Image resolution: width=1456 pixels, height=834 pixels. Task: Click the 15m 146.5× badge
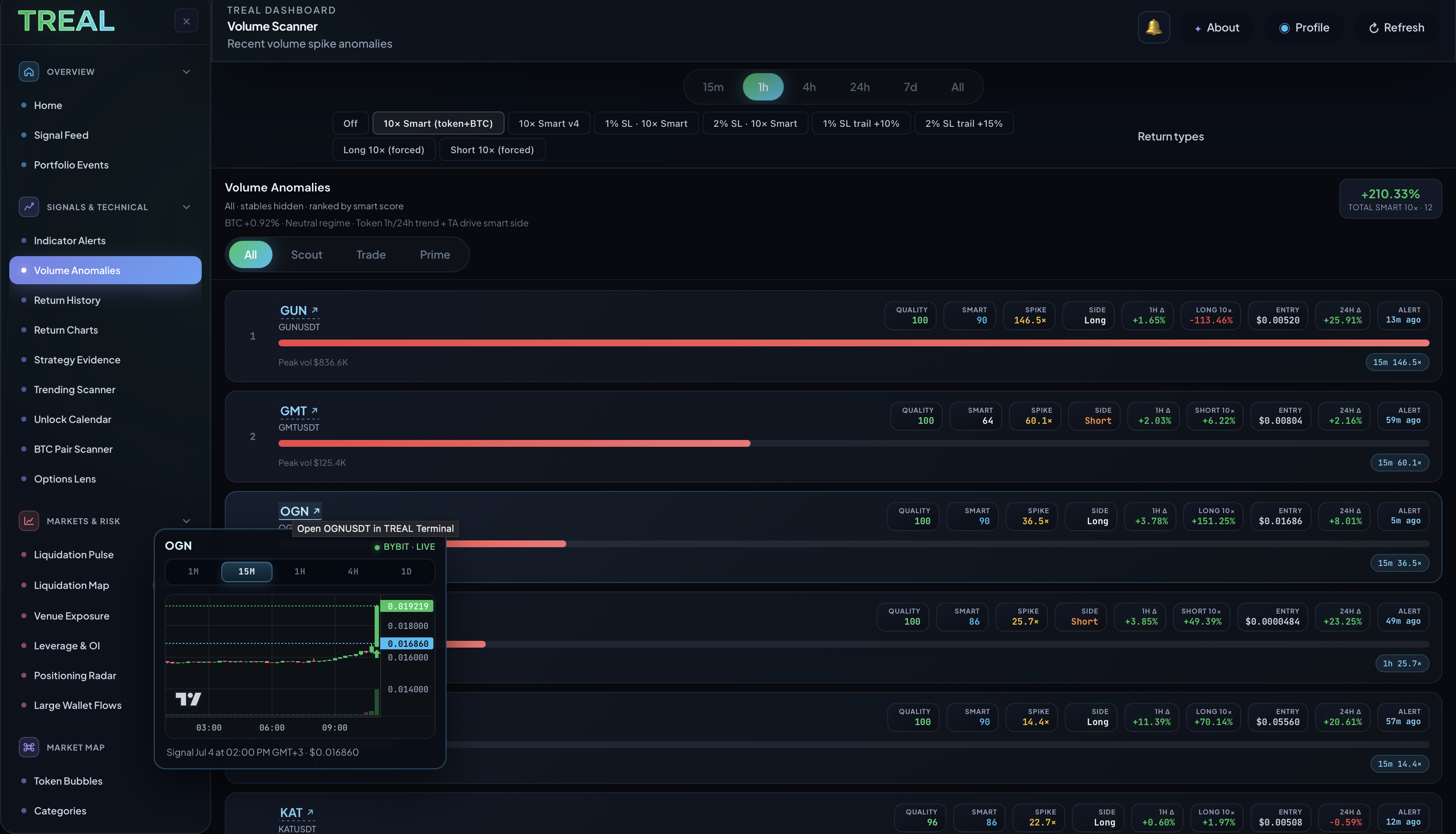tap(1397, 362)
